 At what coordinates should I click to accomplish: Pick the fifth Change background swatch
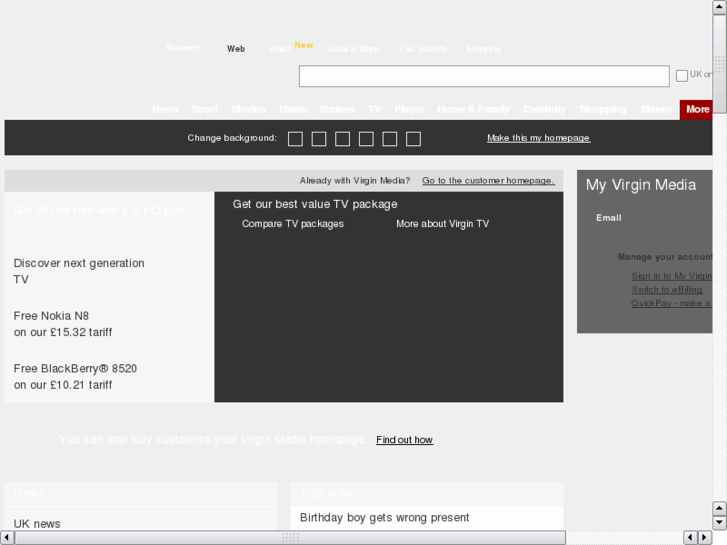pyautogui.click(x=390, y=139)
